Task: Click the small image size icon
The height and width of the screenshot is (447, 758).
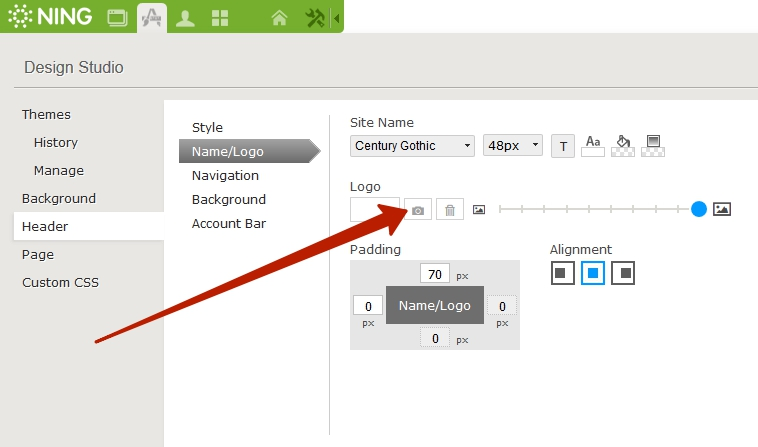Action: coord(479,209)
